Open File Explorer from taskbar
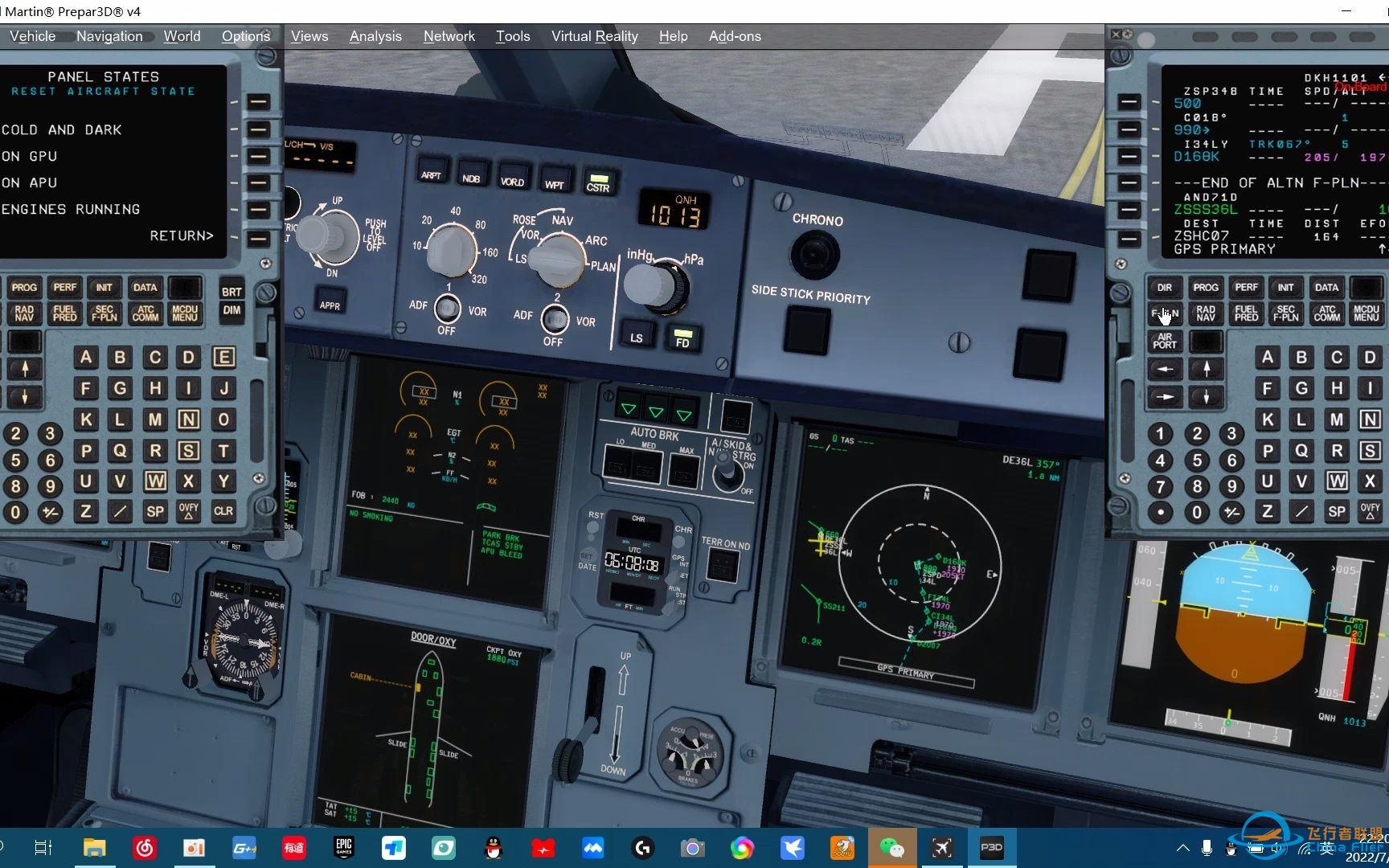Image resolution: width=1389 pixels, height=868 pixels. point(94,848)
